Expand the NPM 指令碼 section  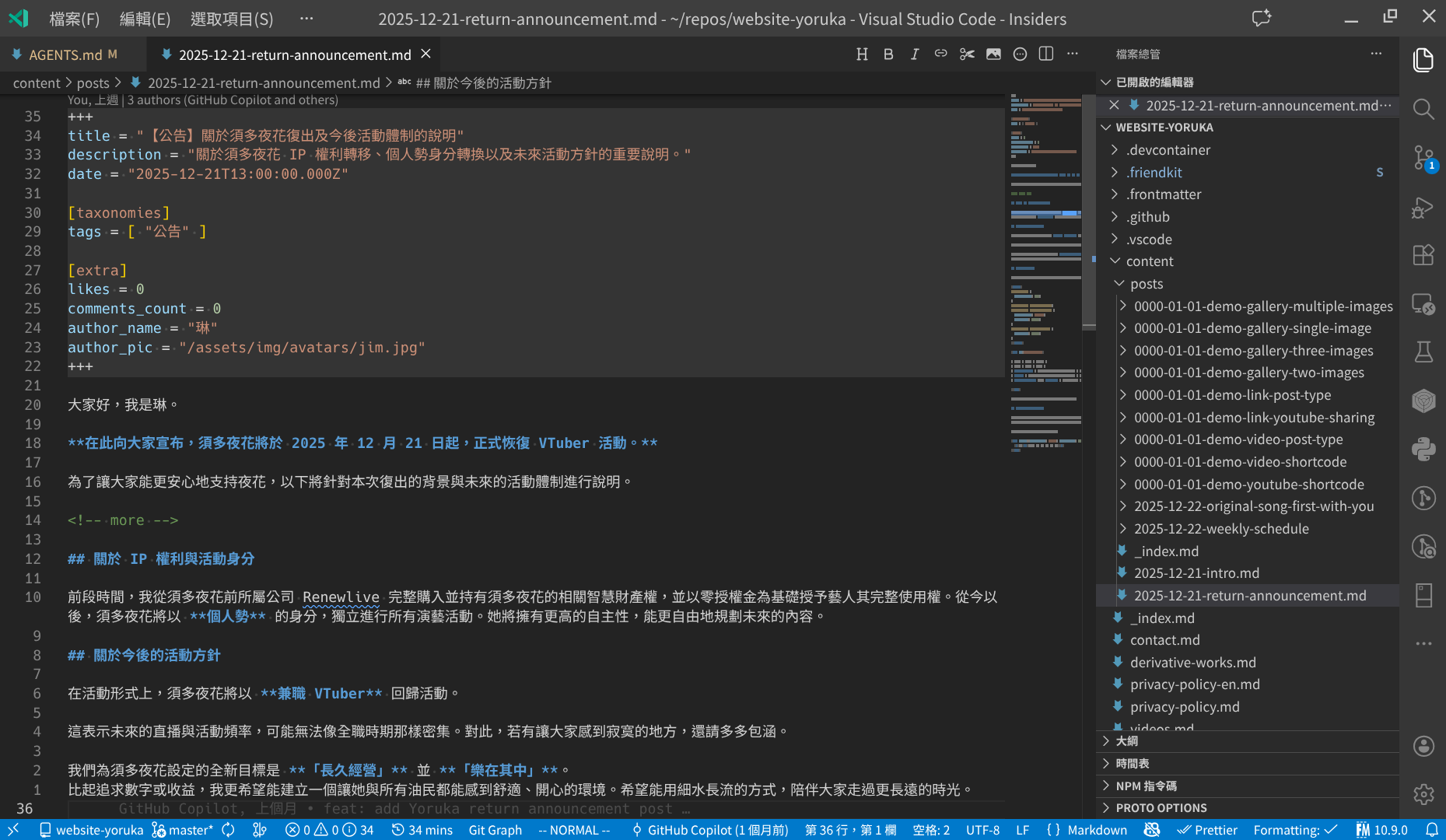(1146, 786)
